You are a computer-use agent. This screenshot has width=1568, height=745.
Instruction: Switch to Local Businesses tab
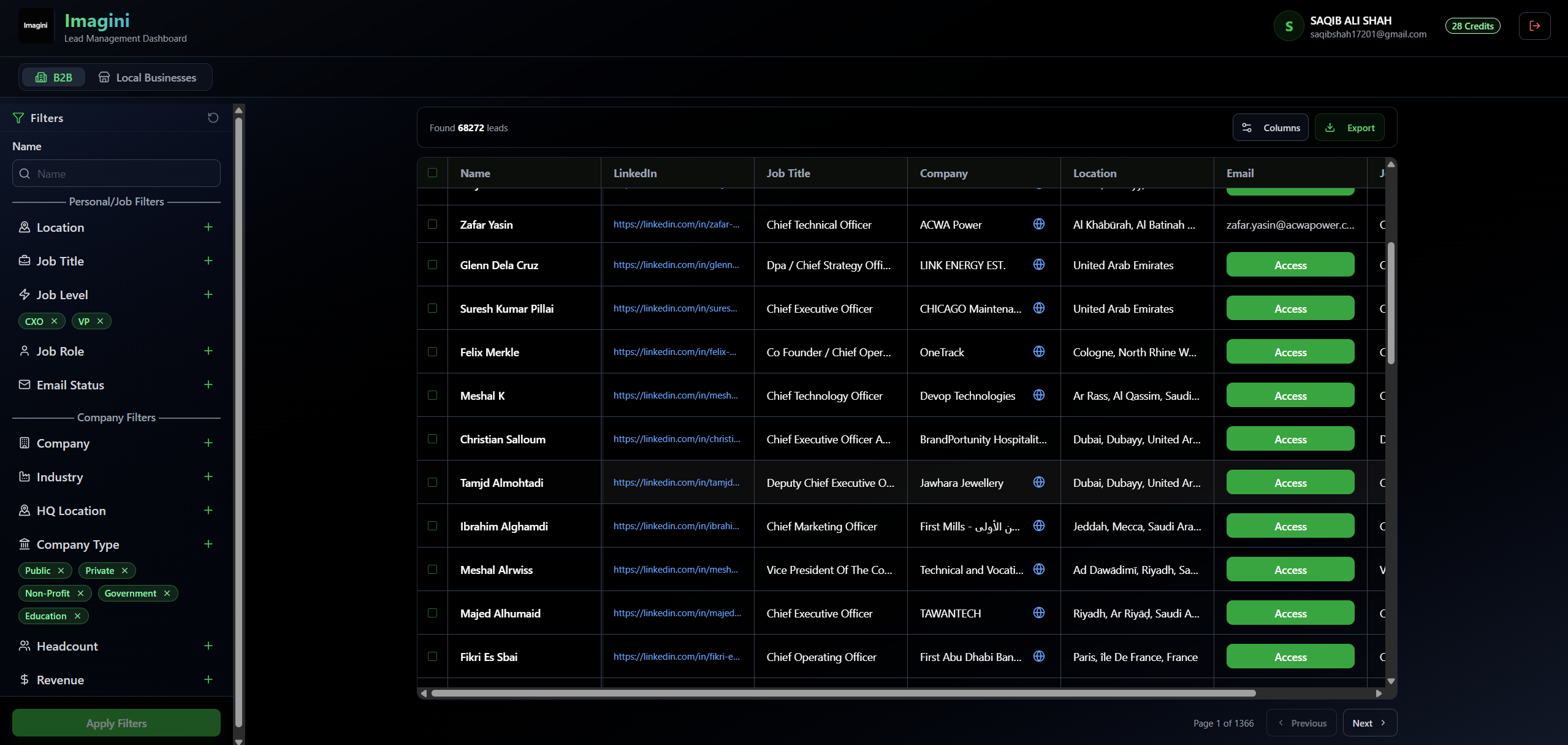click(148, 78)
